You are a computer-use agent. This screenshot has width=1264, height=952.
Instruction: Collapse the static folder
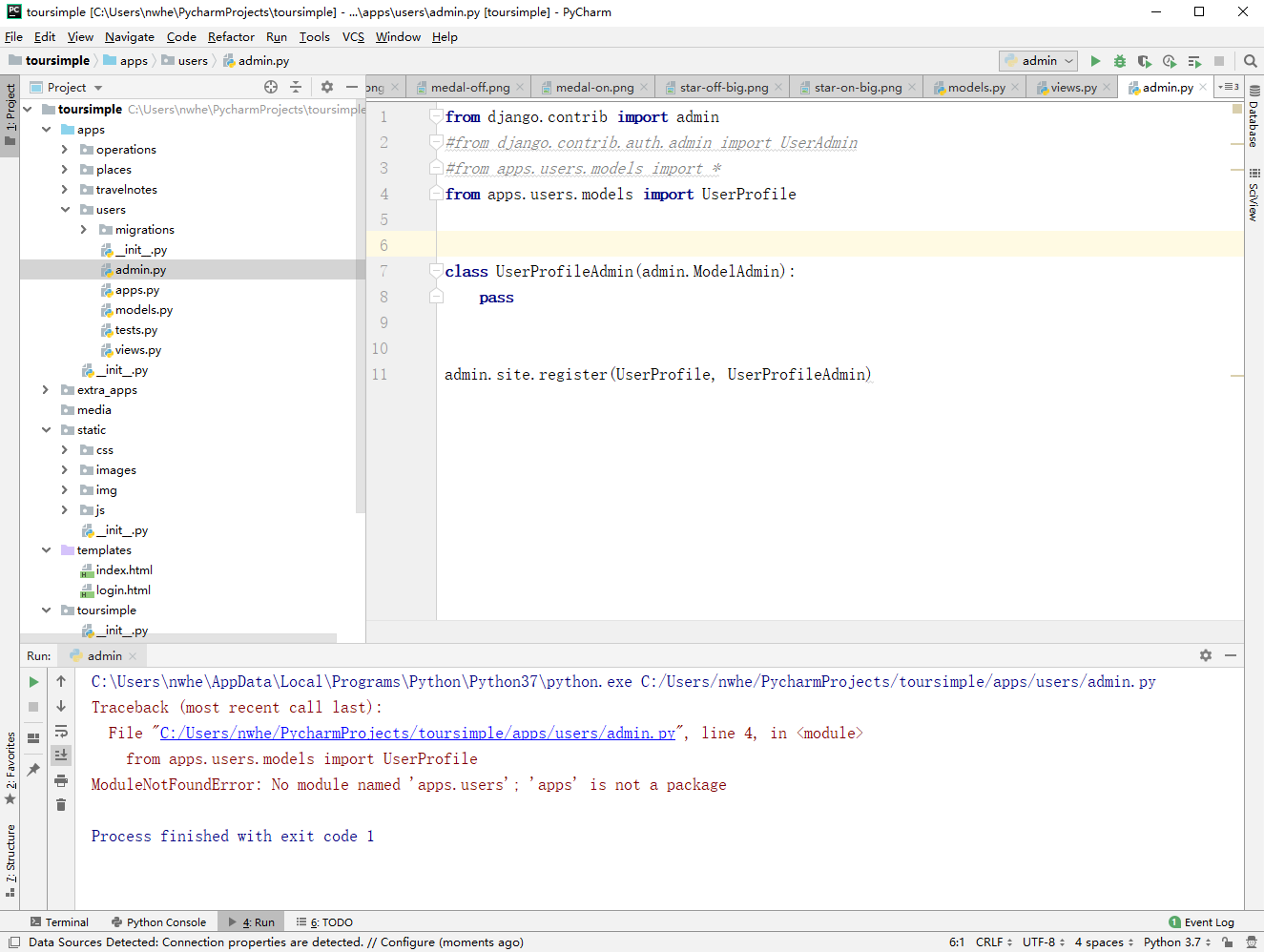coord(46,429)
